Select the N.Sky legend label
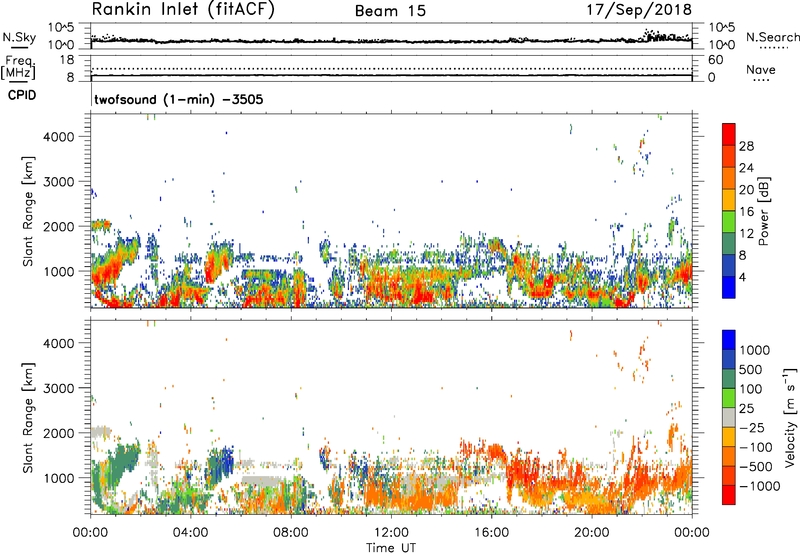 [x=19, y=37]
